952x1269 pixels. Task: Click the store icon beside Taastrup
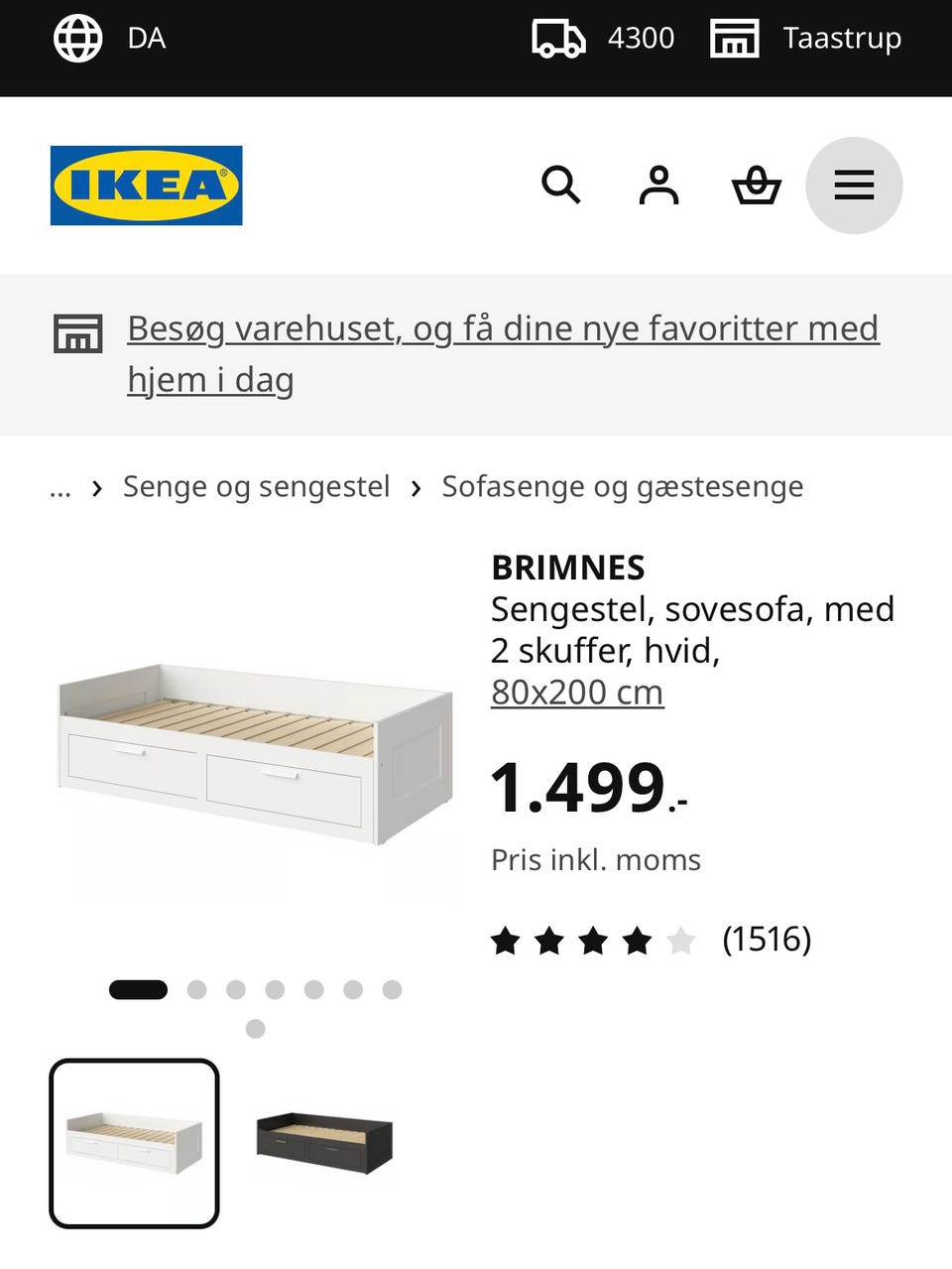[x=735, y=39]
